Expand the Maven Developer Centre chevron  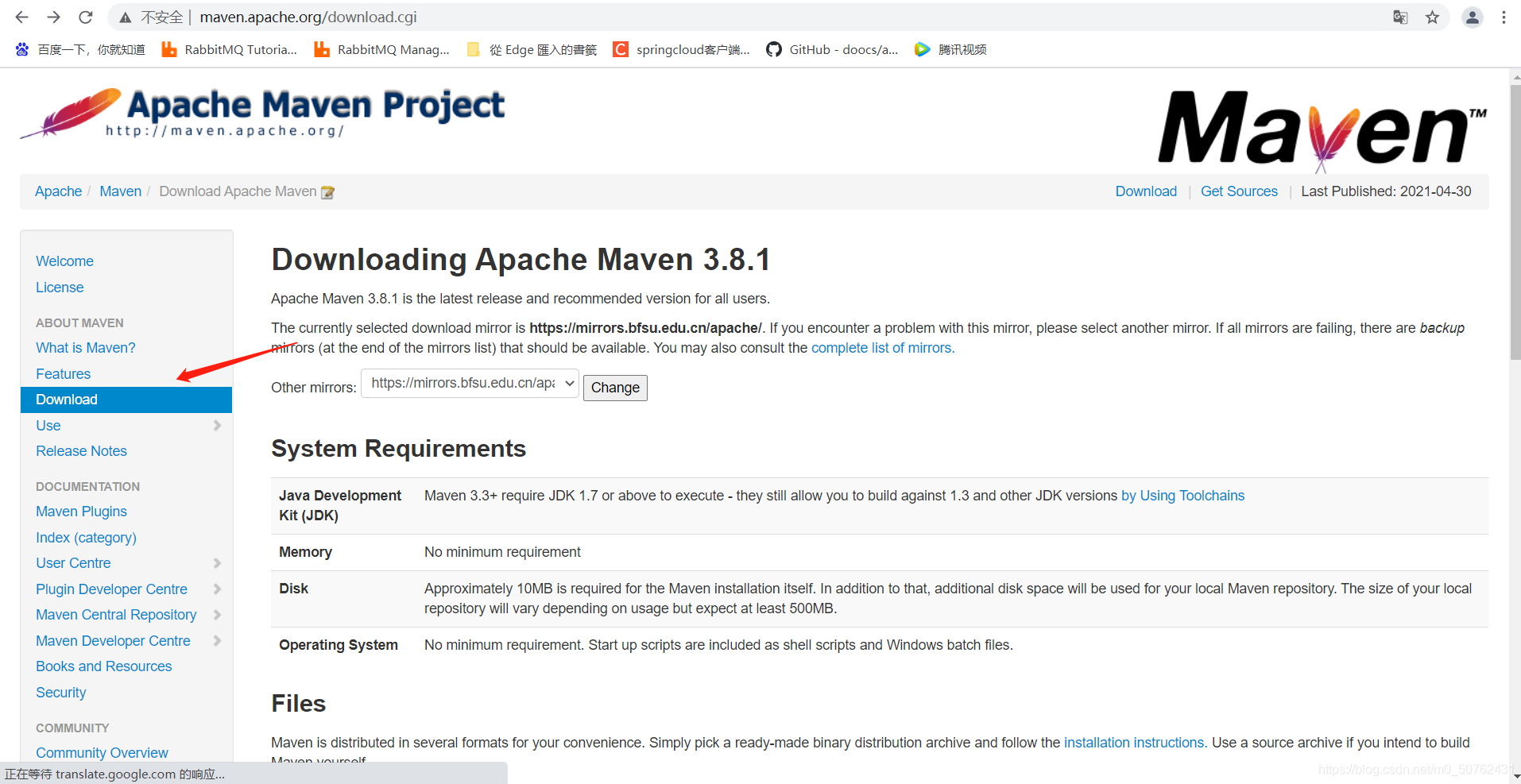point(217,641)
